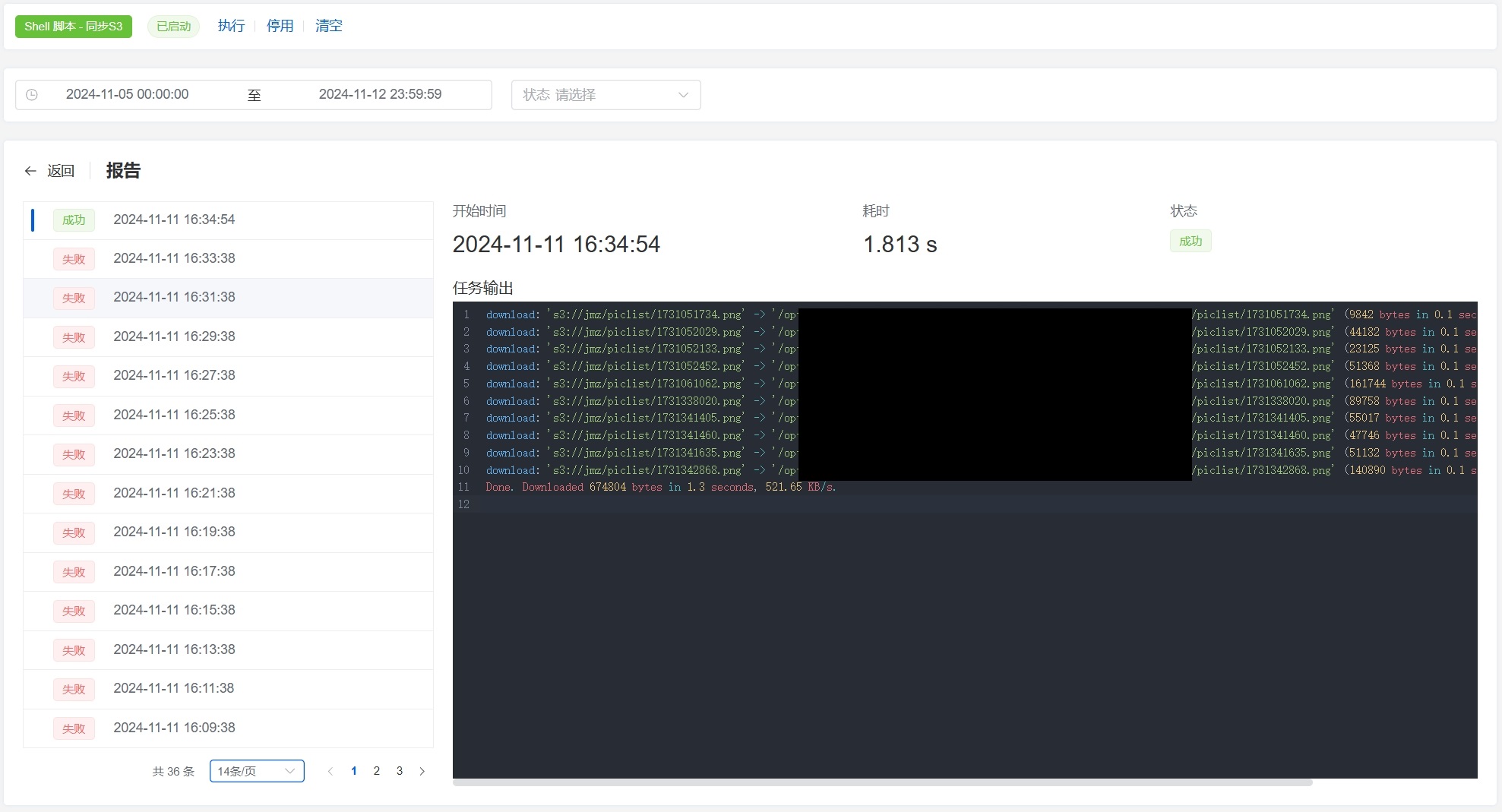1502x812 pixels.
Task: Click the 成功 badge under 状态 in details
Action: [x=1191, y=242]
